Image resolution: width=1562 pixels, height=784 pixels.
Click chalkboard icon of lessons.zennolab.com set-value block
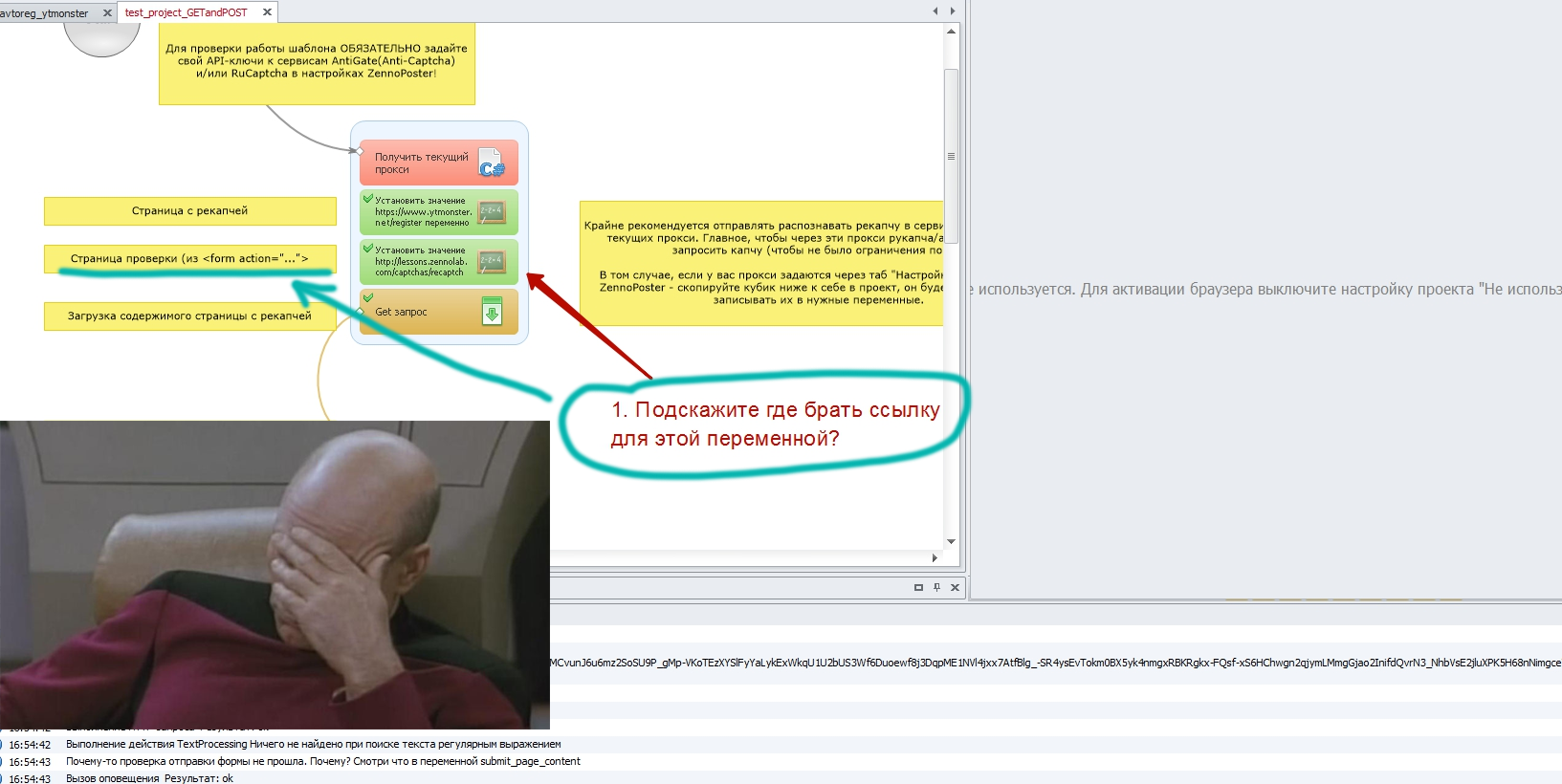point(491,261)
